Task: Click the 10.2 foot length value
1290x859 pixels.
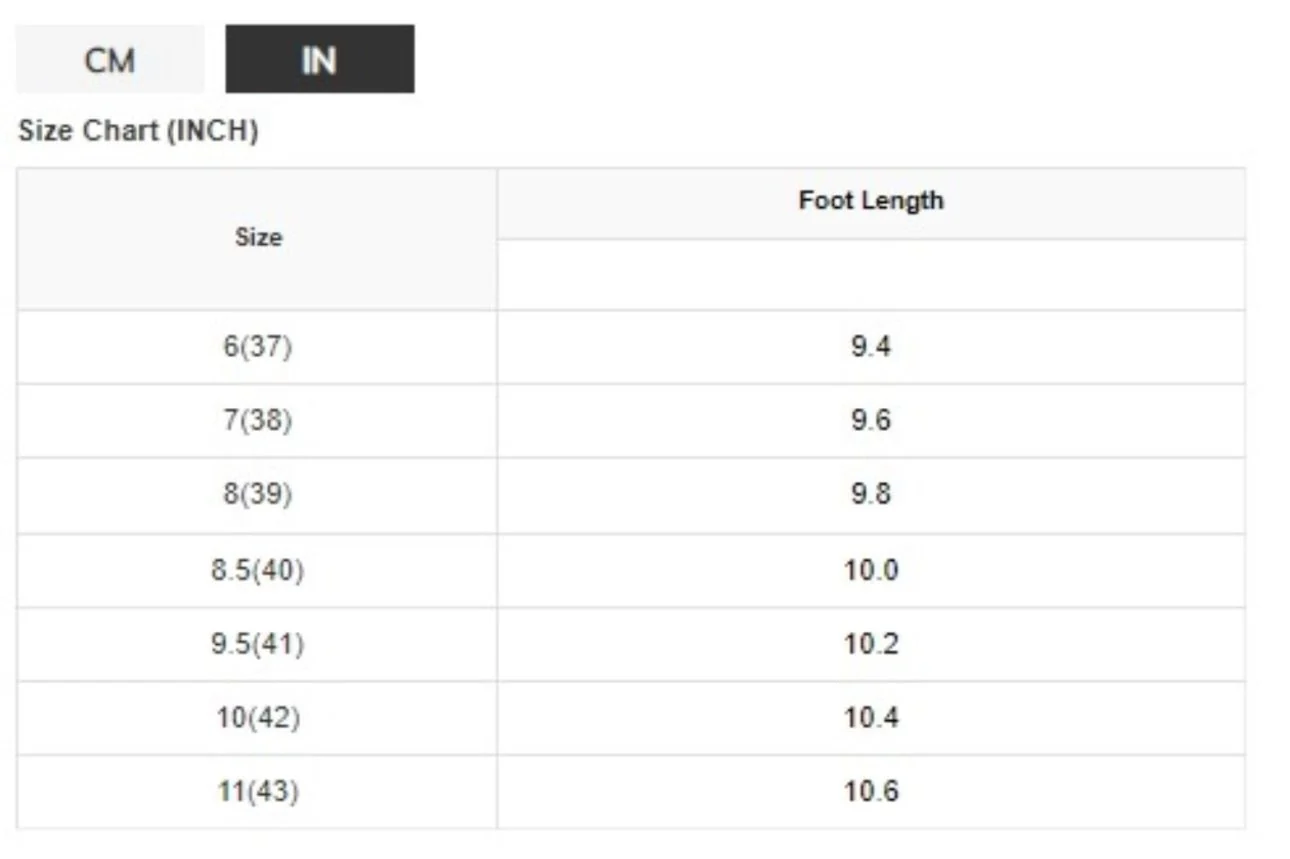Action: pos(870,643)
